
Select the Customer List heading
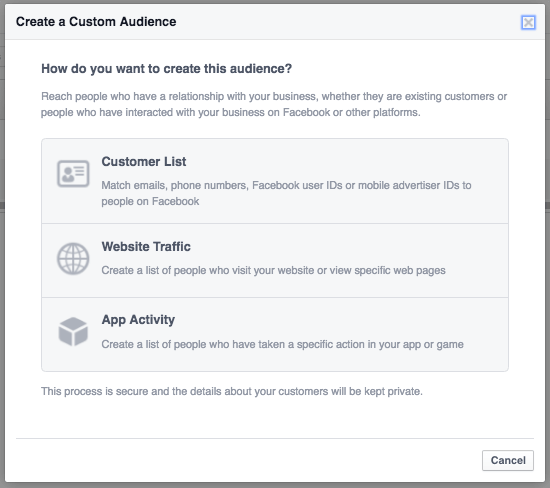[144, 162]
